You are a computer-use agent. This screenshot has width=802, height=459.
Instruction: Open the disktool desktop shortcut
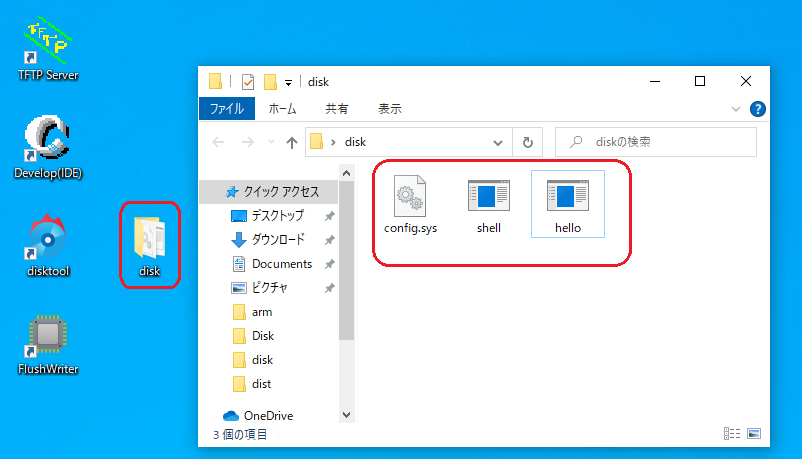48,246
